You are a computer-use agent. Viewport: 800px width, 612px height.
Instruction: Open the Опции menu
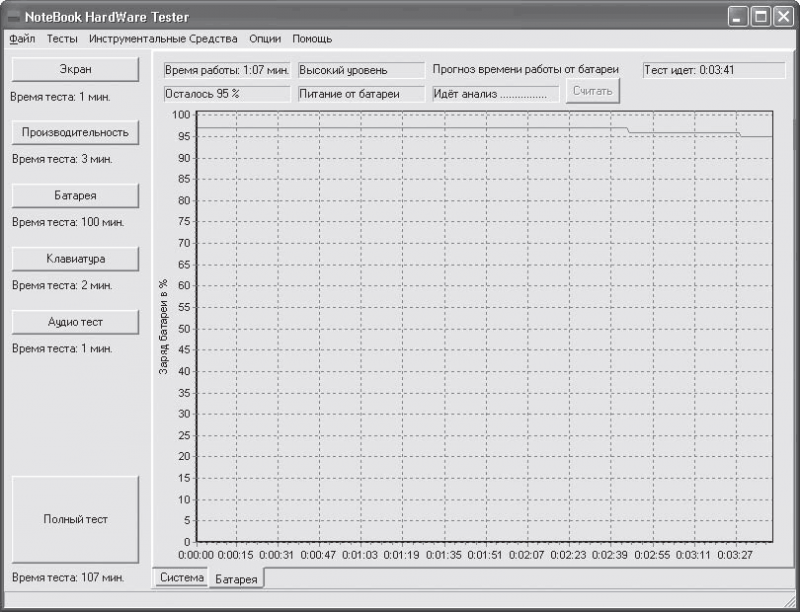[265, 39]
